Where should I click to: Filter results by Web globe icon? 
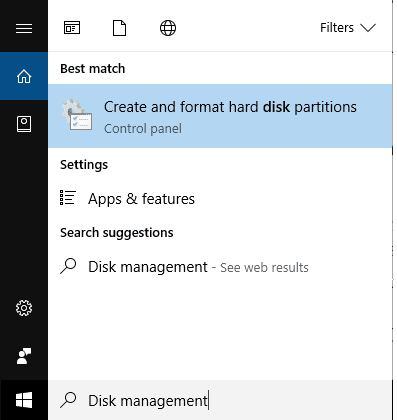point(168,28)
